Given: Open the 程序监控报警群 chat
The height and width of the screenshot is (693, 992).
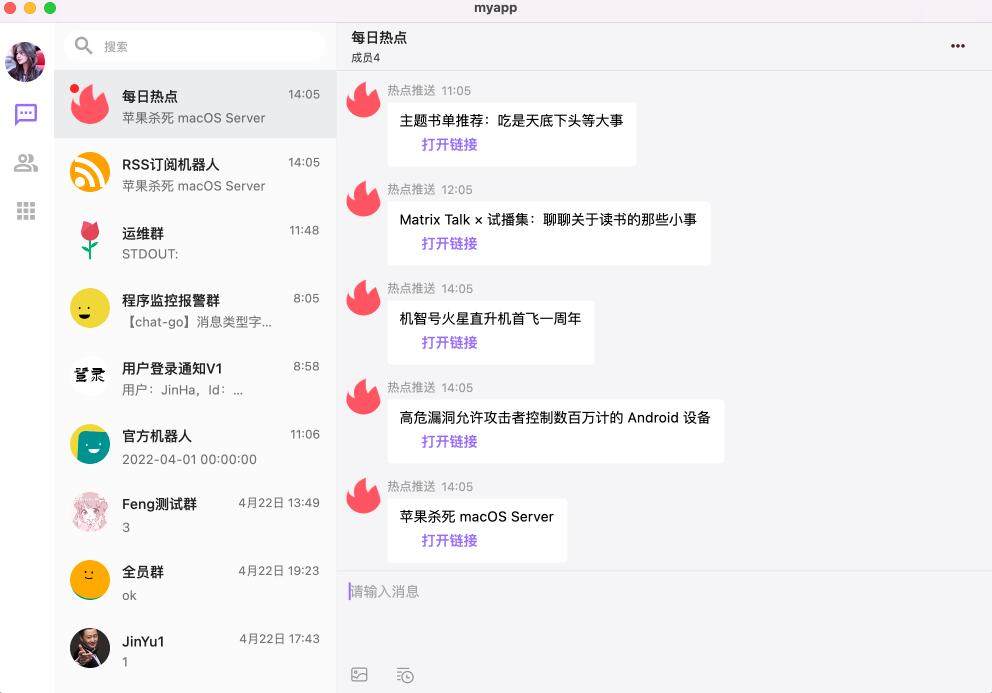Looking at the screenshot, I should (195, 308).
